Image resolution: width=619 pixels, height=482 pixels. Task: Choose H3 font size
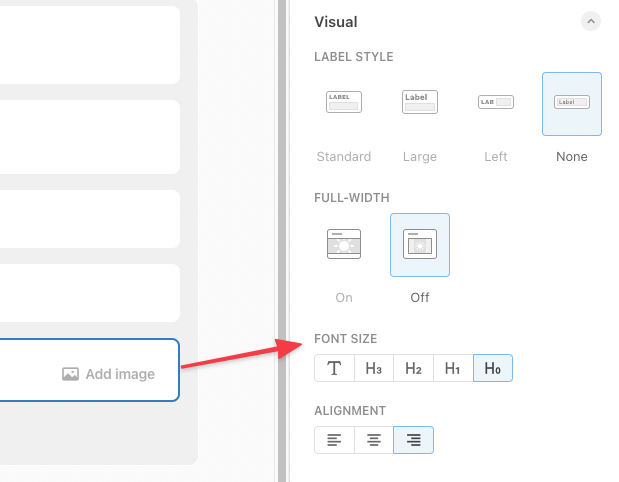[374, 369]
